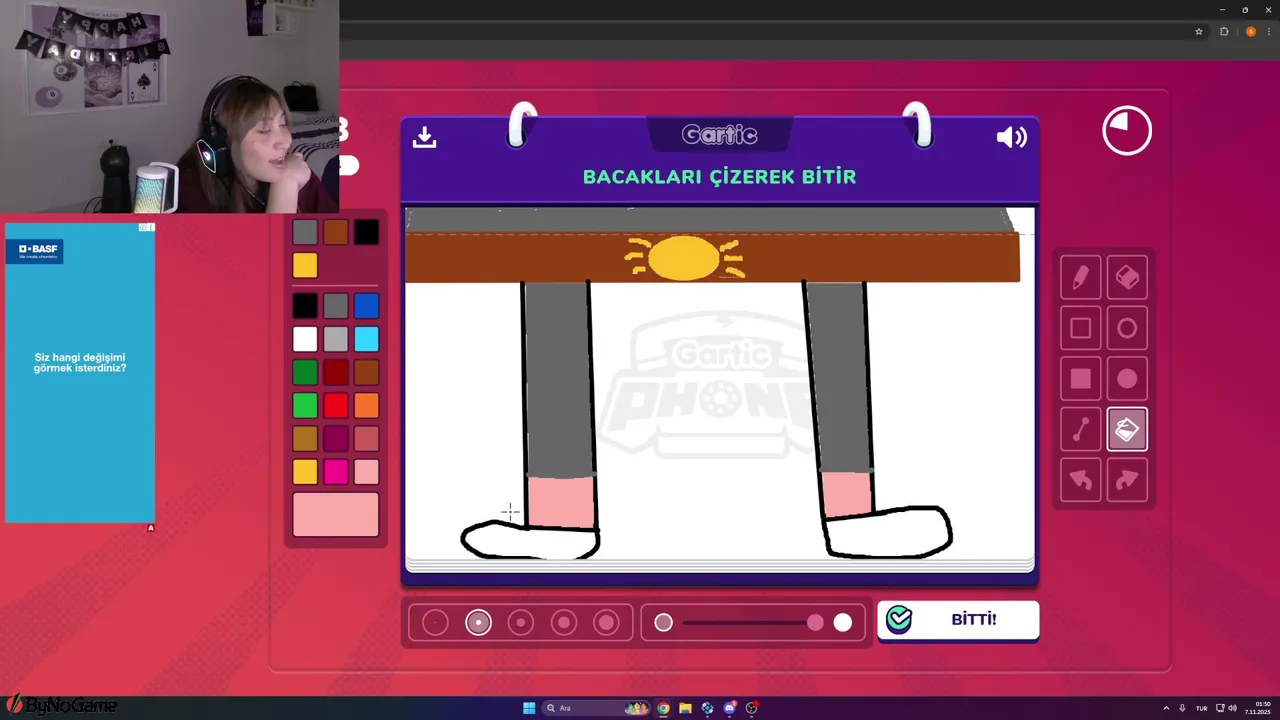Pick the bright green color swatch

(x=305, y=405)
